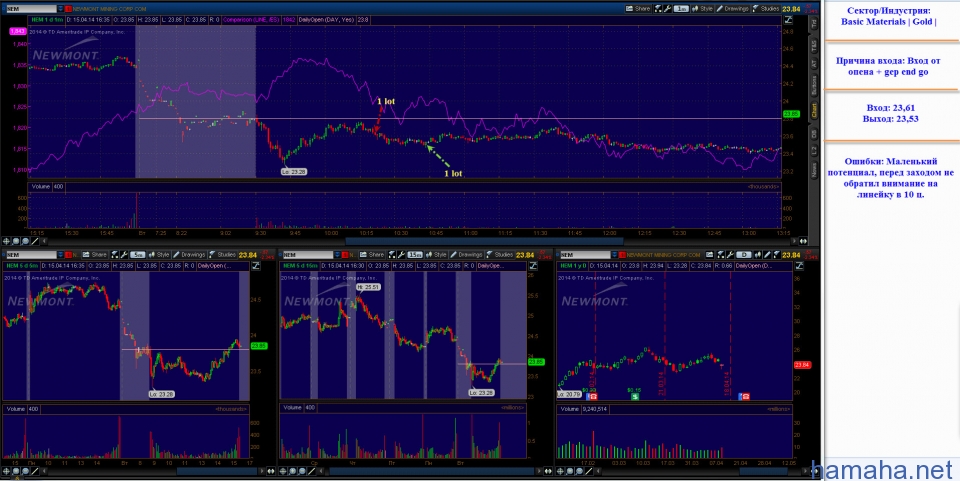Open the L2 side tab
Viewport: 960px width, 481px height.
coord(814,151)
